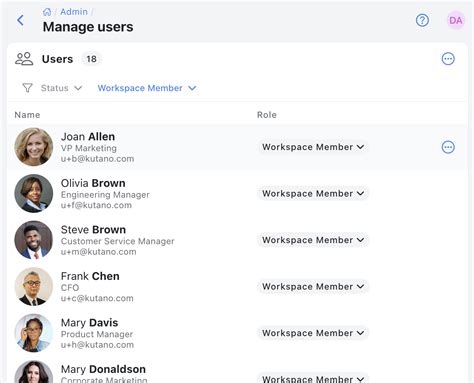Click the Users section heading

[x=57, y=59]
